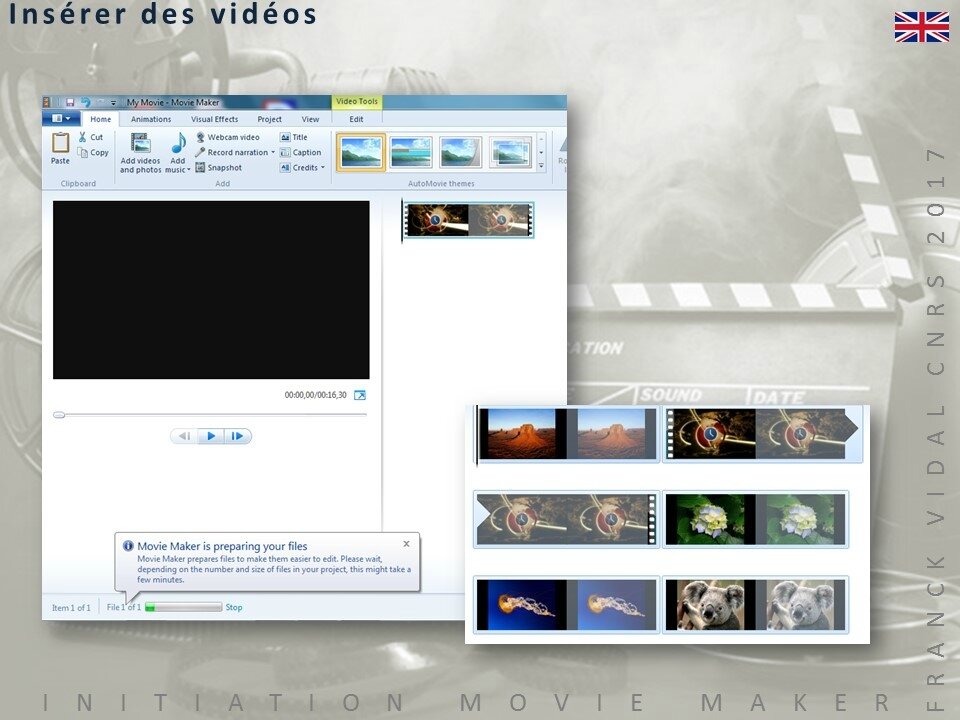Click the Stop link in status bar
The image size is (960, 720).
coord(234,607)
